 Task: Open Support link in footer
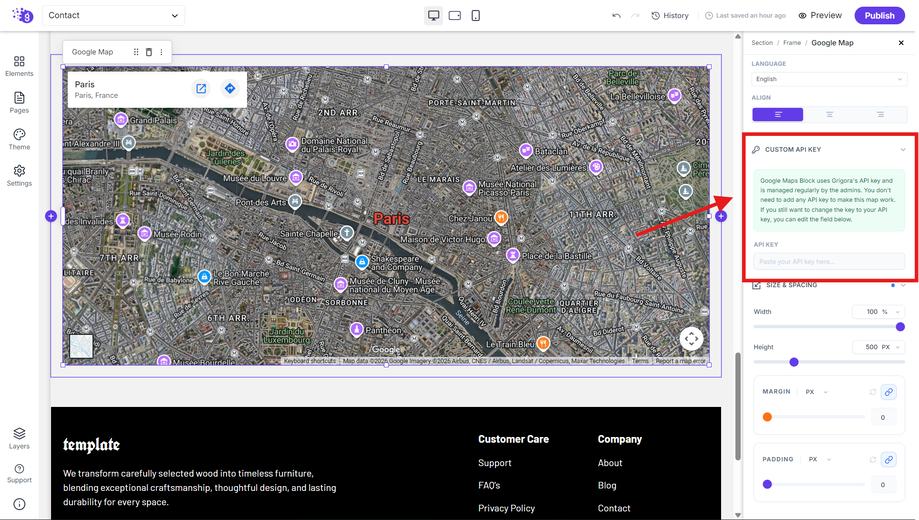point(495,463)
